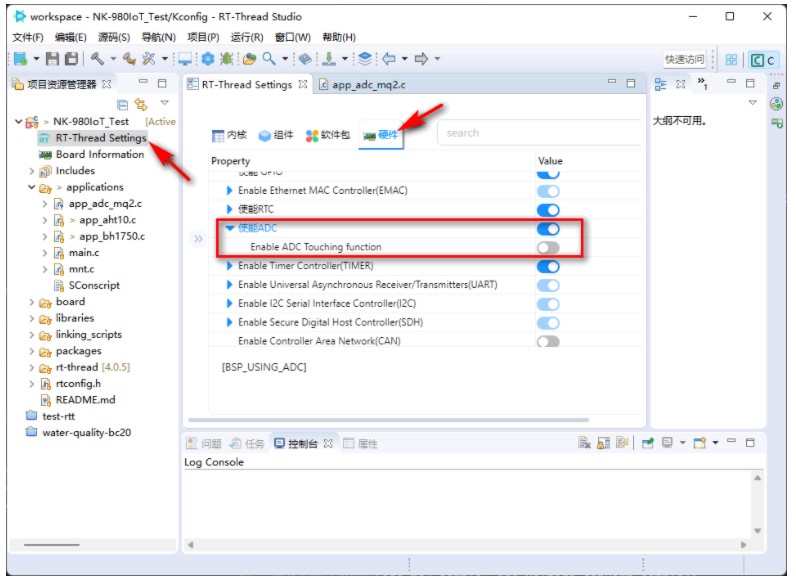Image resolution: width=796 pixels, height=579 pixels.
Task: Click the blue gear settings icon
Action: pyautogui.click(x=208, y=59)
